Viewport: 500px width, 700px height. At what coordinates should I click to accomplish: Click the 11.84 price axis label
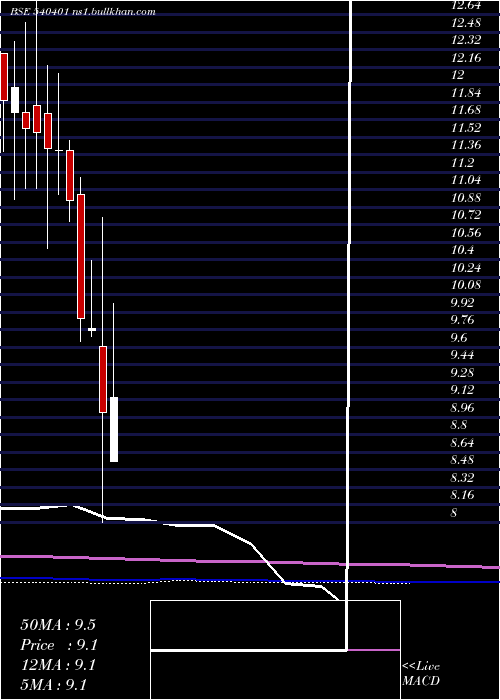[x=467, y=93]
